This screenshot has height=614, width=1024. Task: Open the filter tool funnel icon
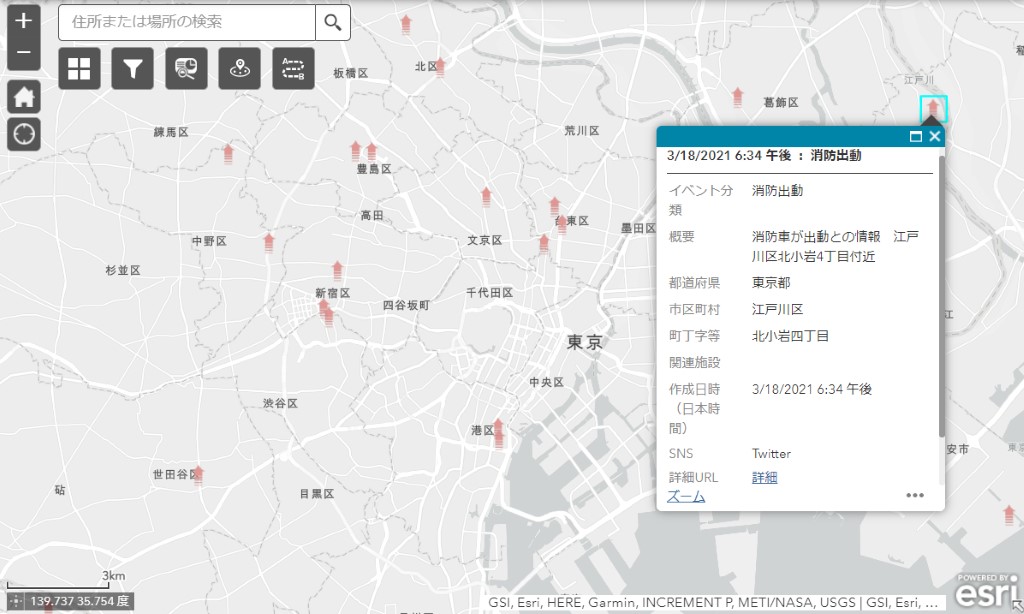(132, 69)
